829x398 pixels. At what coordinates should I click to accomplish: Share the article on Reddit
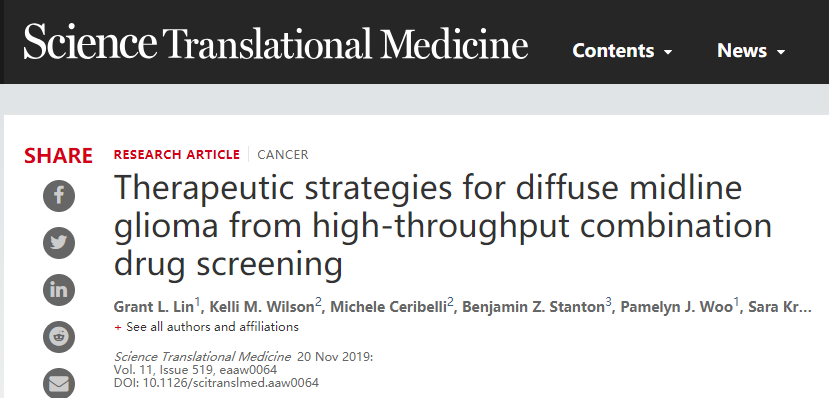point(59,337)
